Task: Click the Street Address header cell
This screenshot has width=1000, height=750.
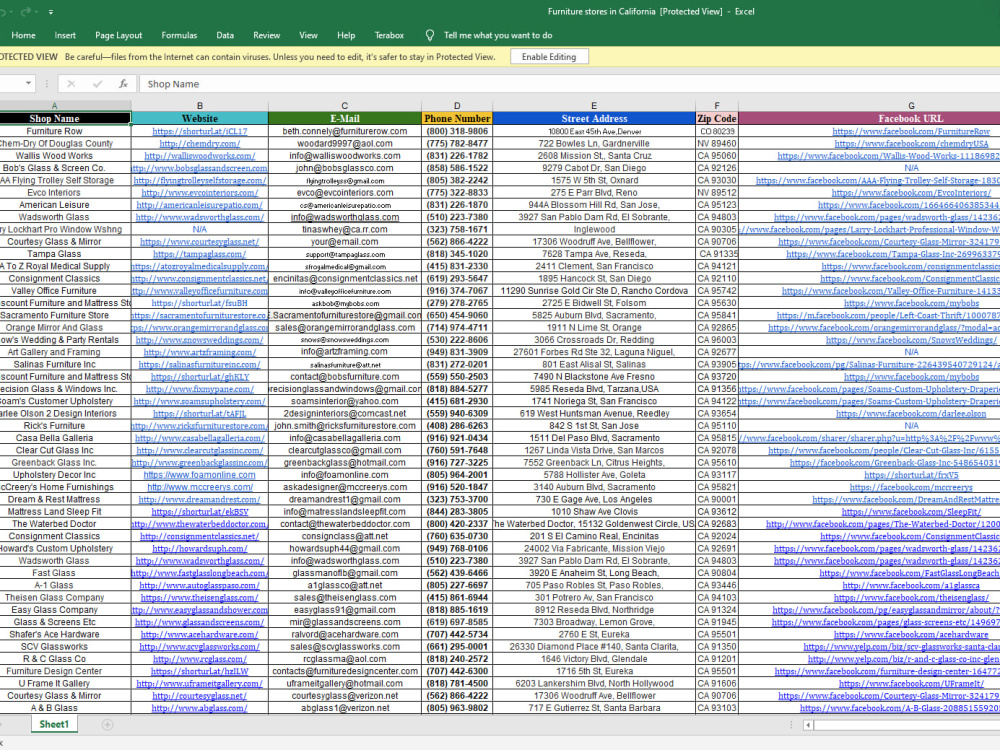Action: (594, 118)
